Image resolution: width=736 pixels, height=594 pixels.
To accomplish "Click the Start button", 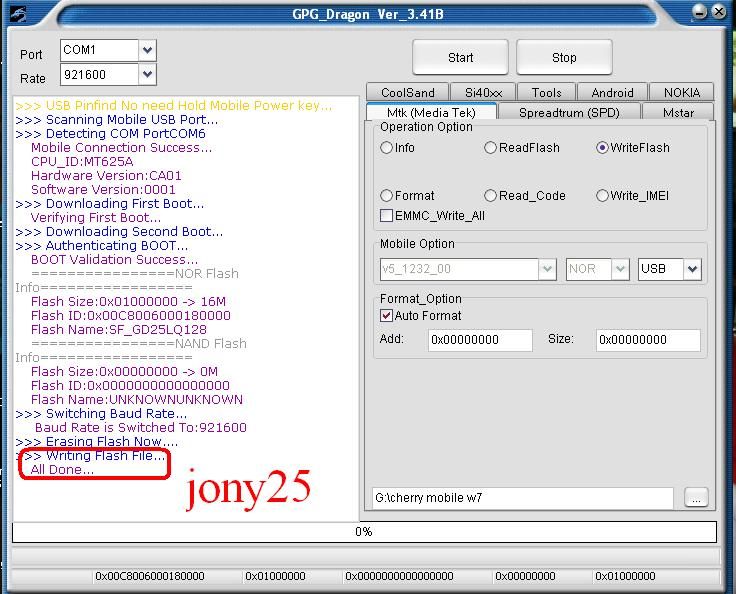I will click(460, 57).
